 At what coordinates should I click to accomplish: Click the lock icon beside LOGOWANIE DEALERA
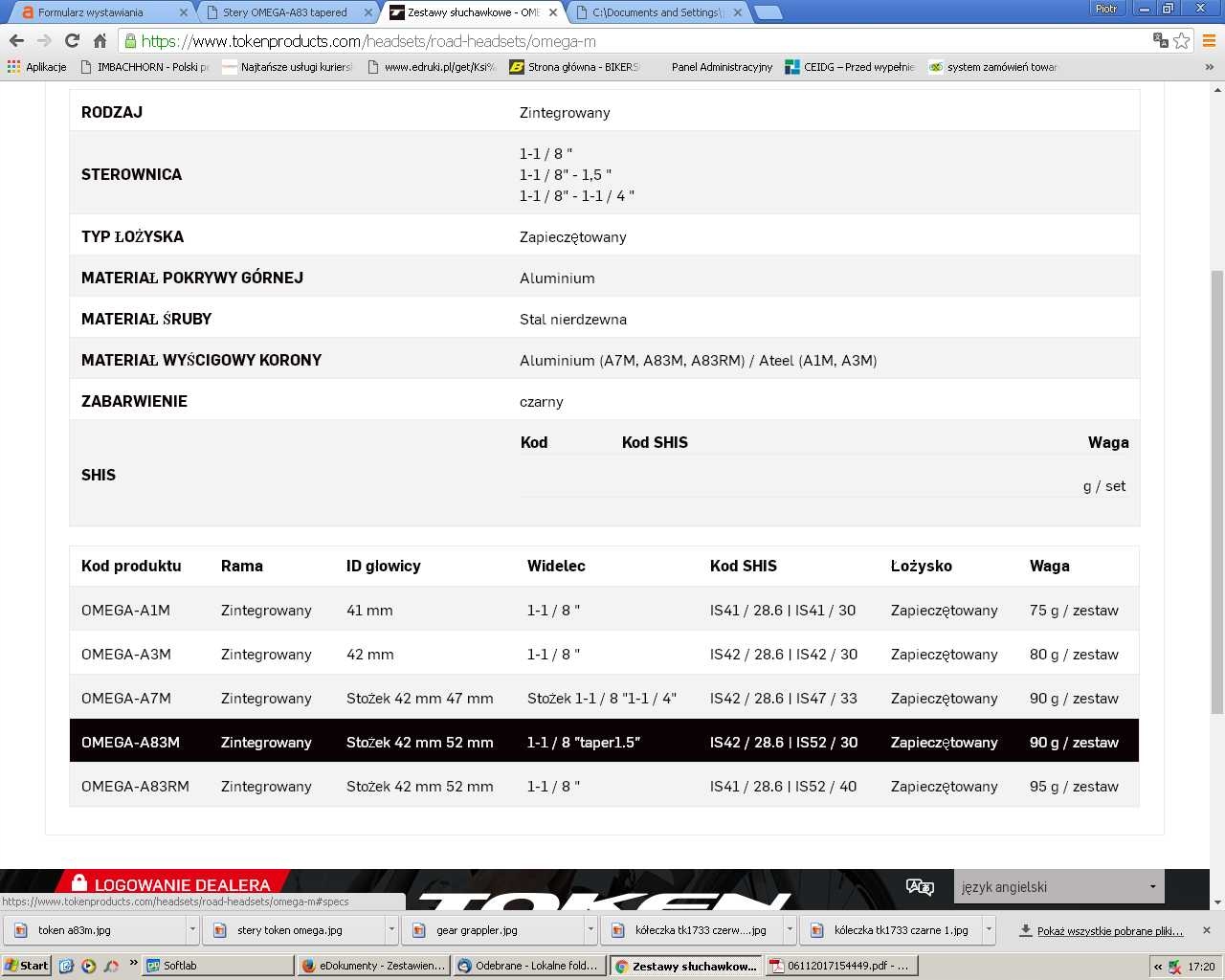79,882
